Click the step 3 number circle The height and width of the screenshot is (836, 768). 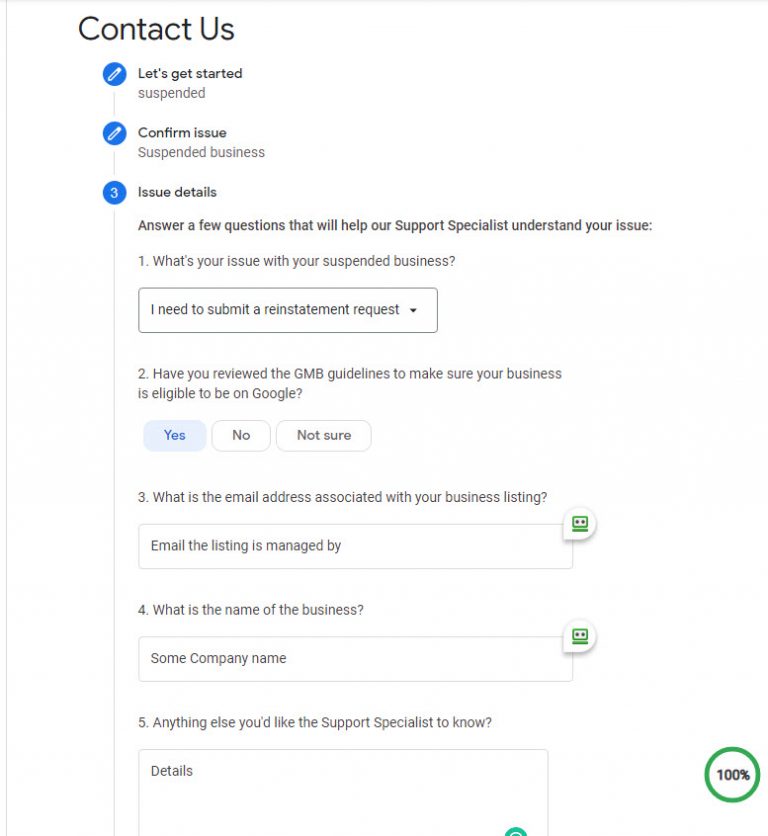click(114, 193)
